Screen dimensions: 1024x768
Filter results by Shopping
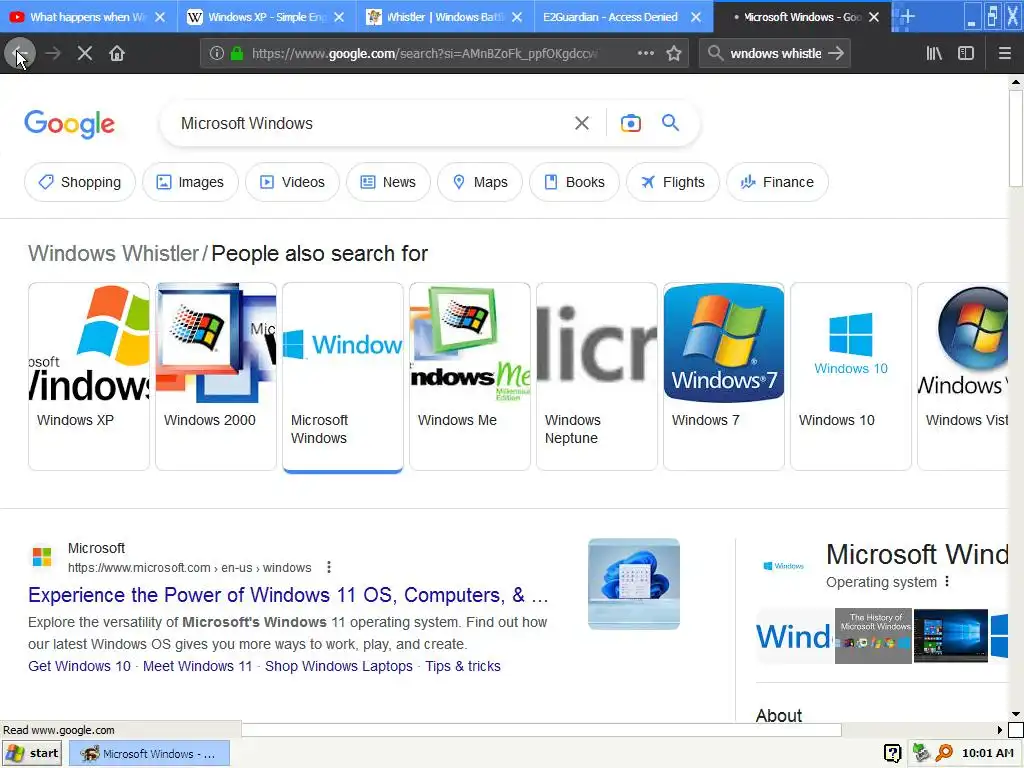(80, 182)
